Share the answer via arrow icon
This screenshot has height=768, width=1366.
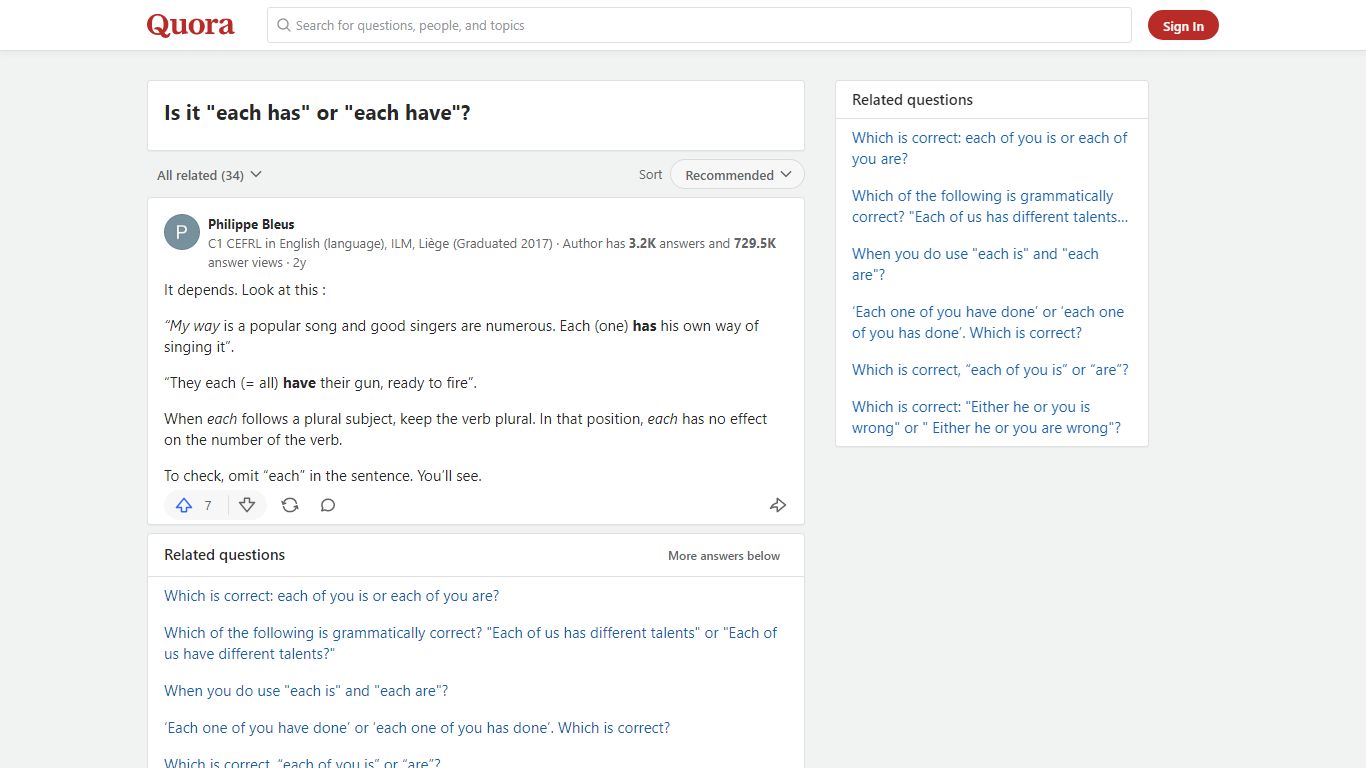[x=778, y=505]
